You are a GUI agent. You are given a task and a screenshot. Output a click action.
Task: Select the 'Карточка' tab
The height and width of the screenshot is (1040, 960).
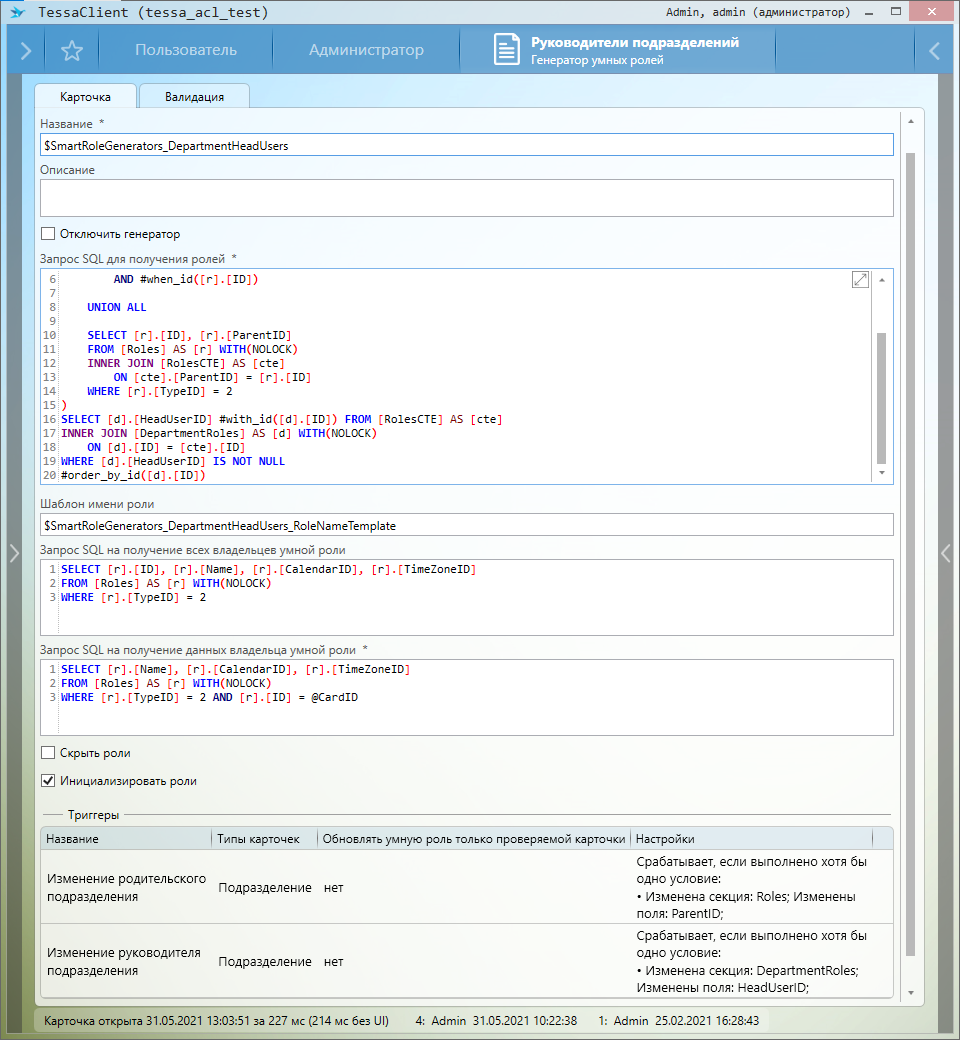(x=85, y=97)
